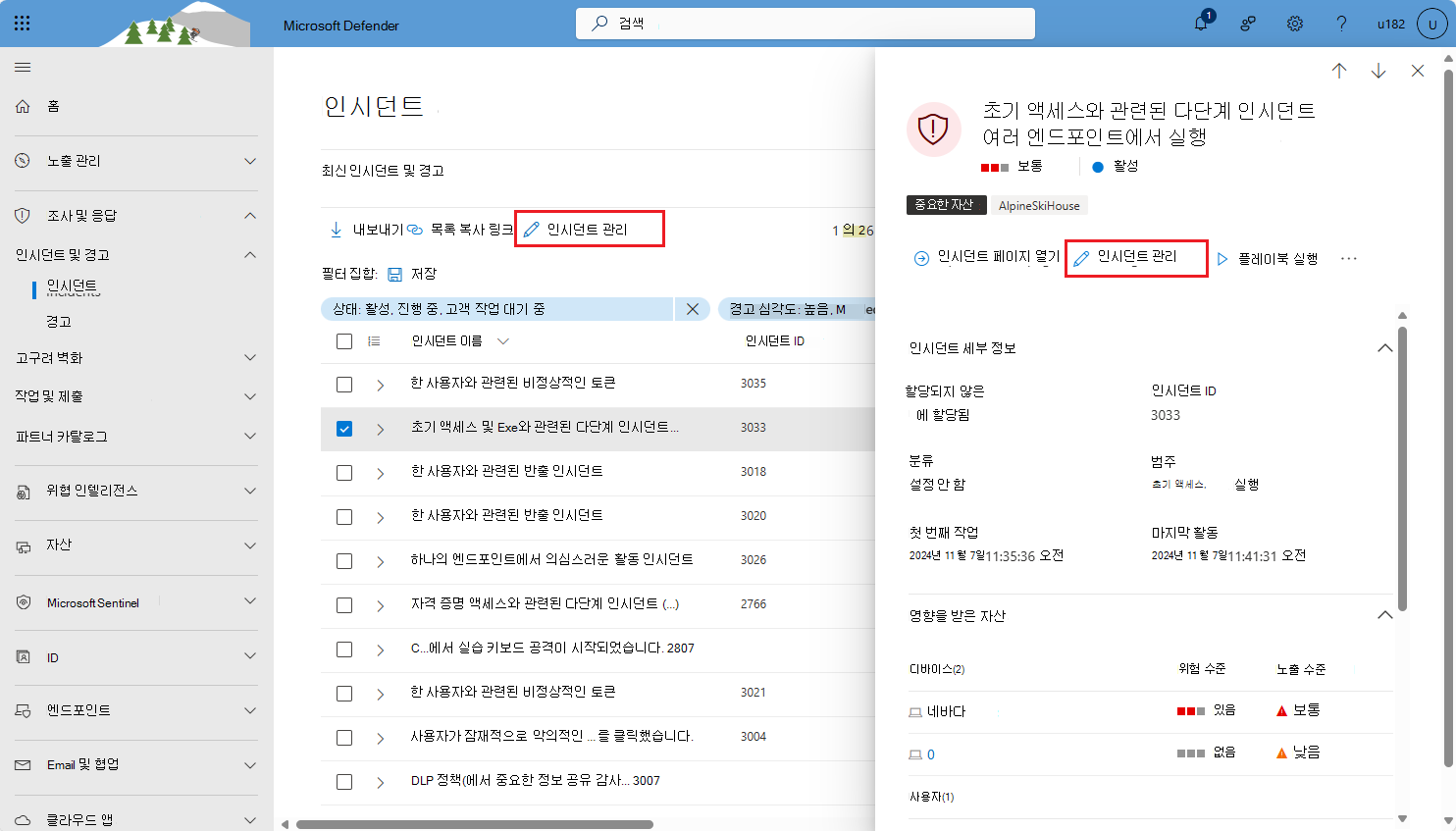
Task: Expand incident 3033 row chevron
Action: pyautogui.click(x=381, y=429)
